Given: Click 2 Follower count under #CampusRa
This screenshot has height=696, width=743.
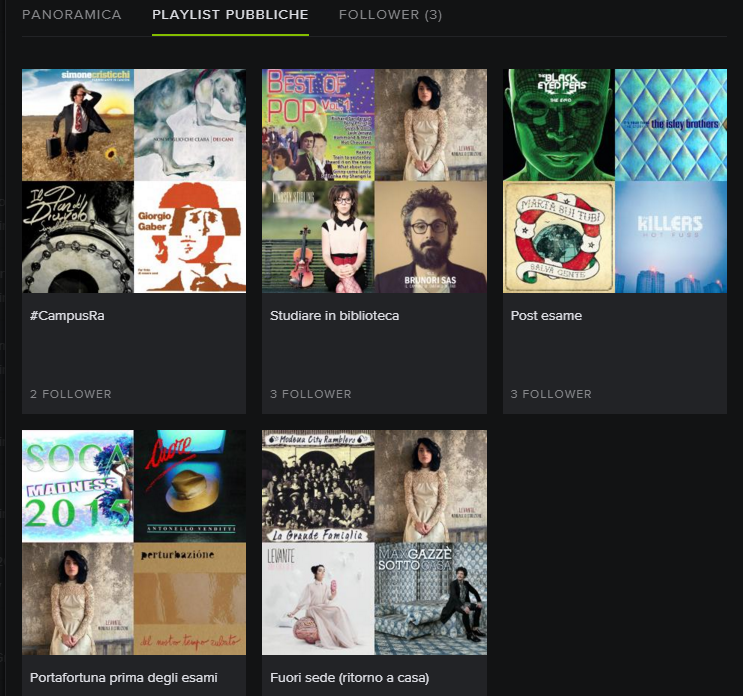Looking at the screenshot, I should (x=71, y=394).
